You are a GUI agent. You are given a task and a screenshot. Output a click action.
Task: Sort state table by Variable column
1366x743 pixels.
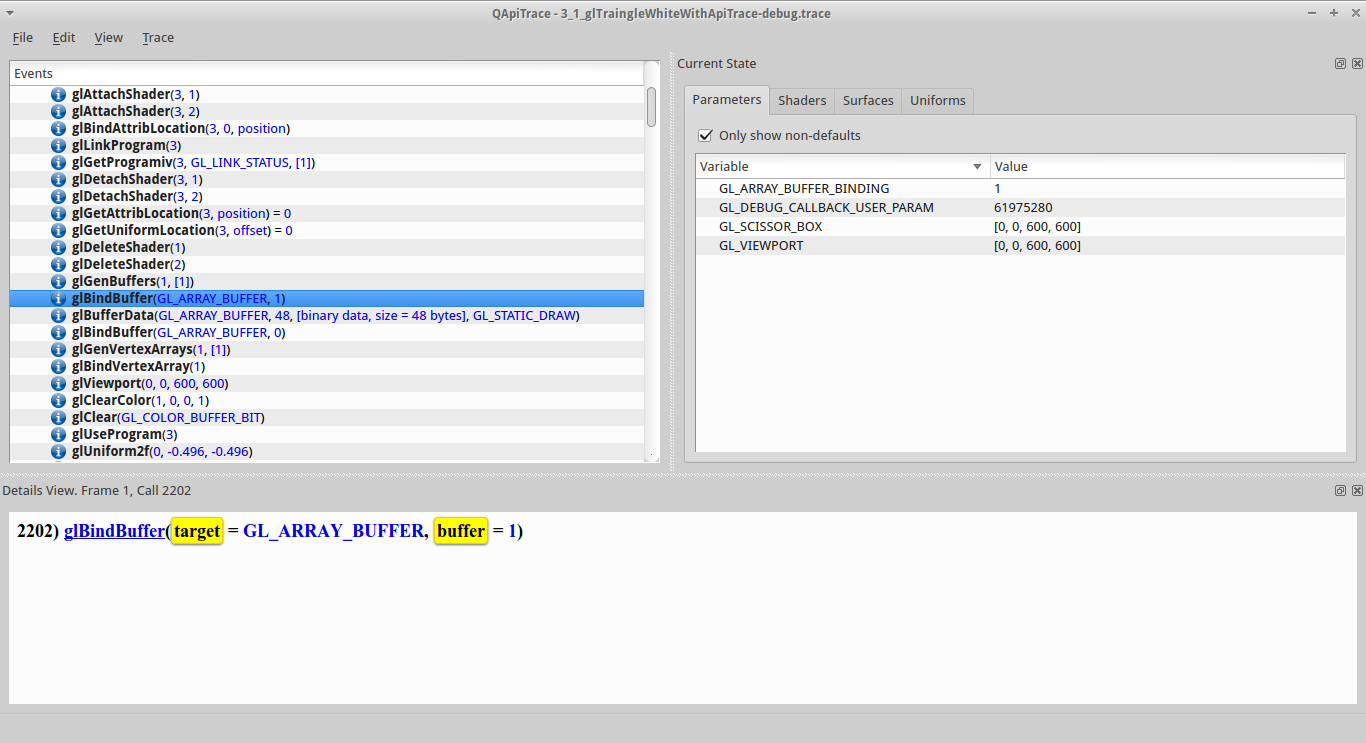point(842,166)
